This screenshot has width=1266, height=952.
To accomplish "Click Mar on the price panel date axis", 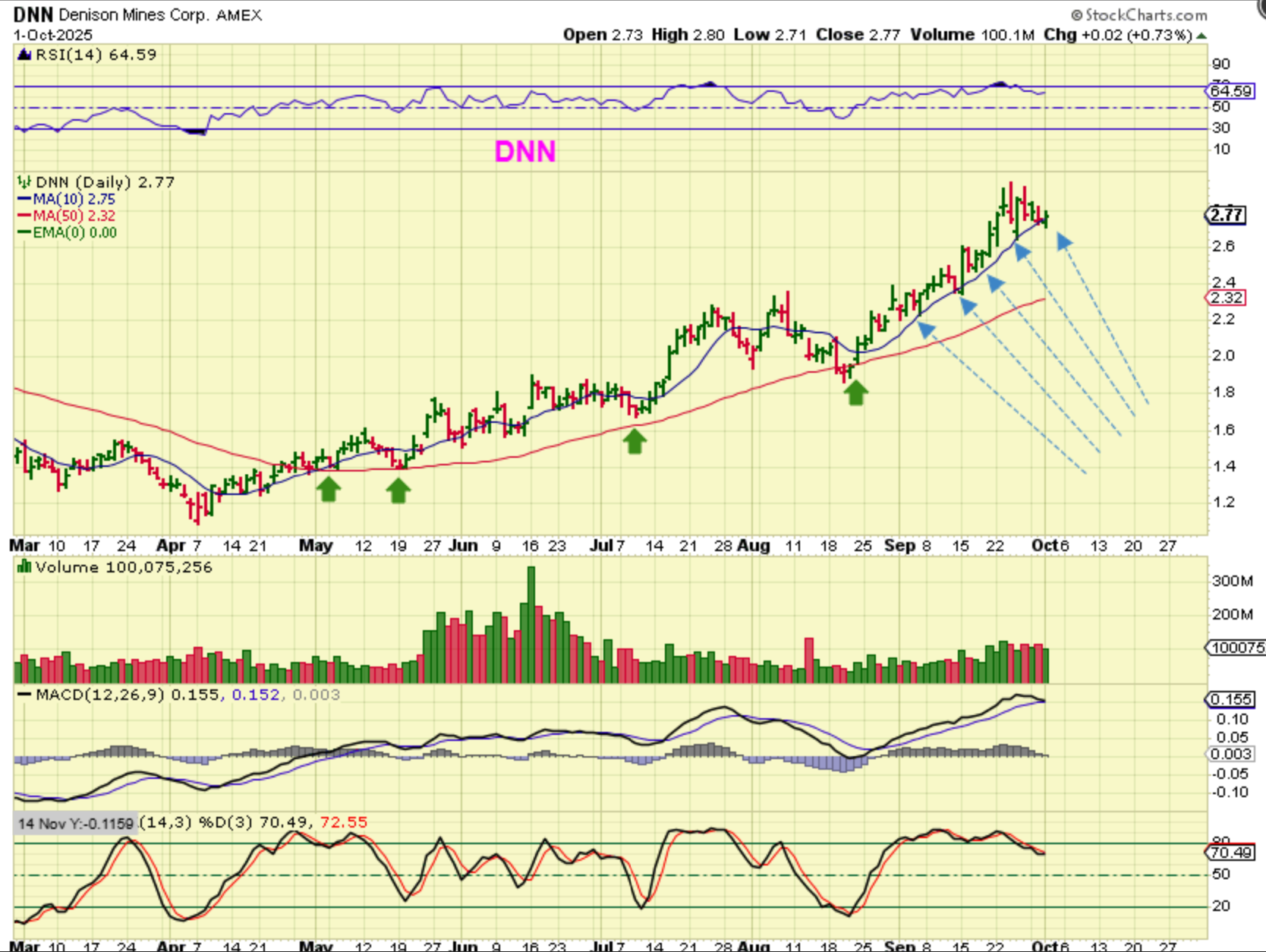I will pos(24,545).
